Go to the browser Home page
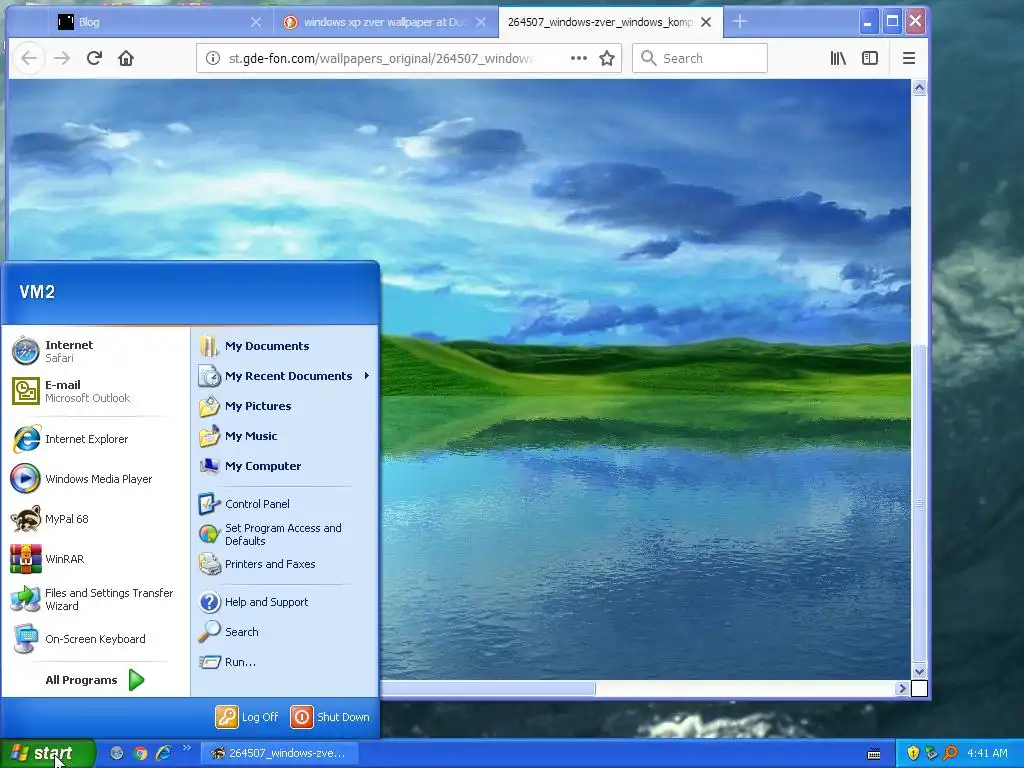Viewport: 1024px width, 768px height. coord(126,58)
